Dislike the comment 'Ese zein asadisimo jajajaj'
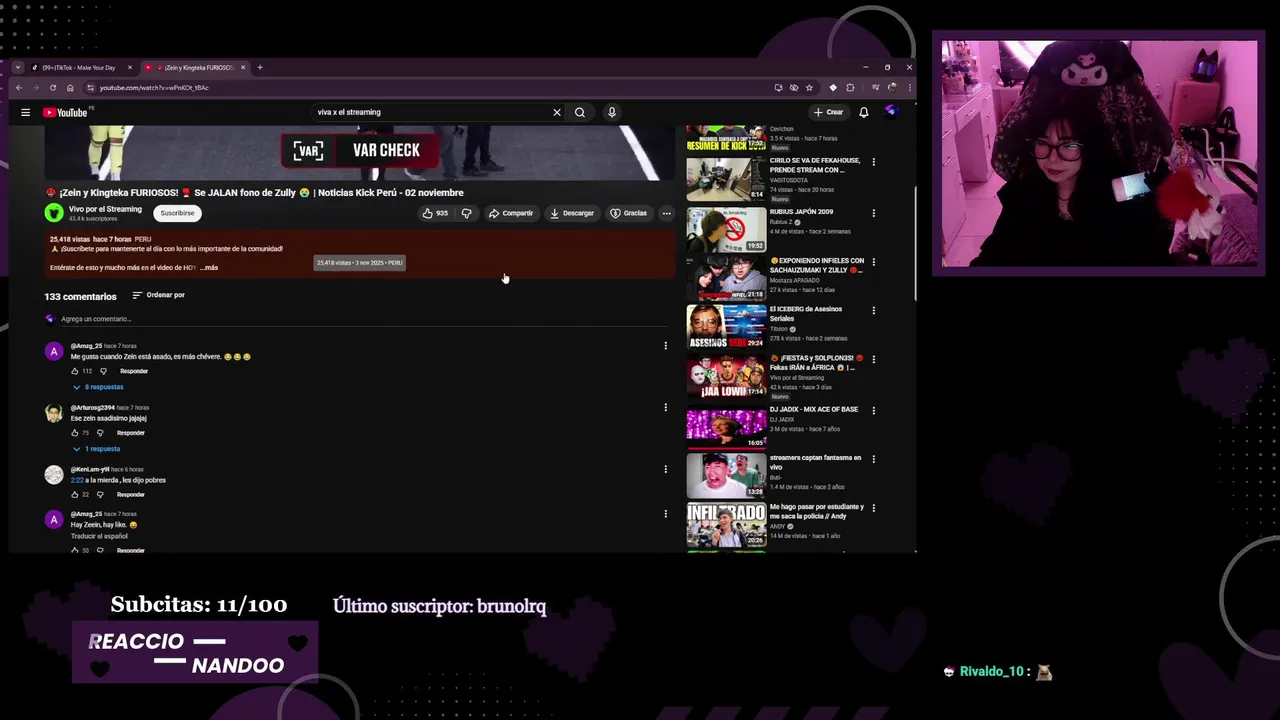This screenshot has height=720, width=1280. 100,433
